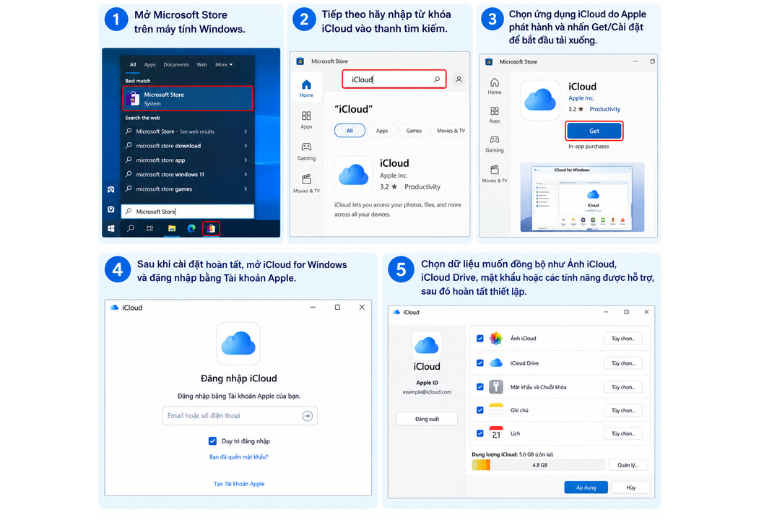The height and width of the screenshot is (520, 780).
Task: Click Bạn đã quên mật khẩu link
Action: click(239, 457)
